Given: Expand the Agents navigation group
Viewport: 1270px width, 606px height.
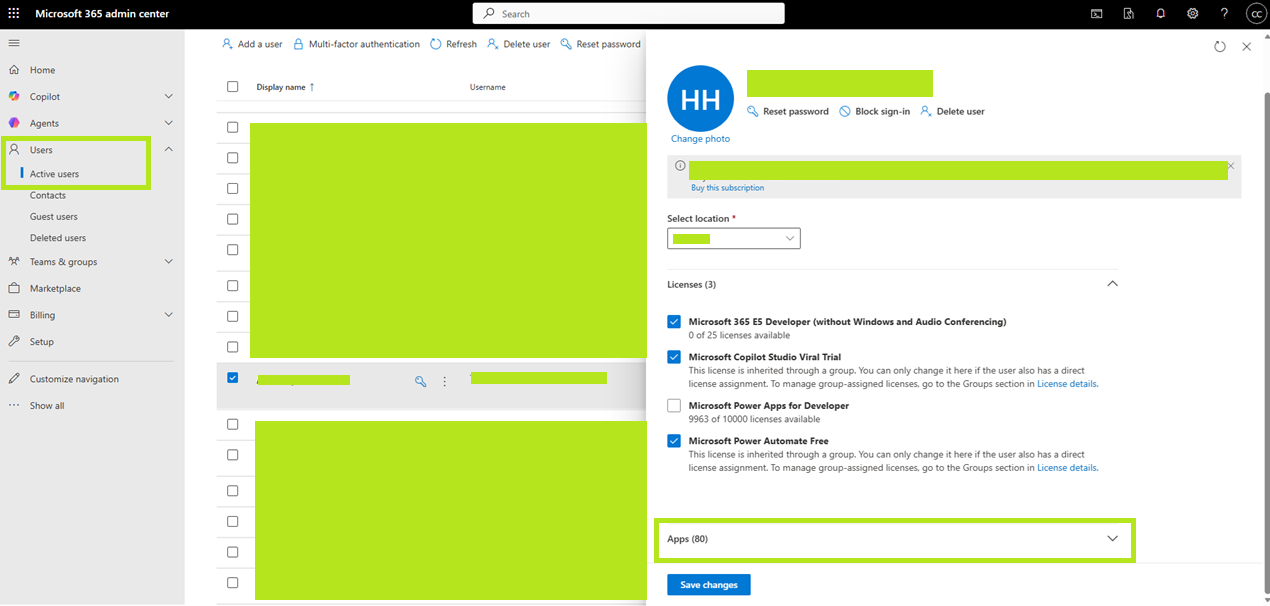Looking at the screenshot, I should pyautogui.click(x=168, y=123).
